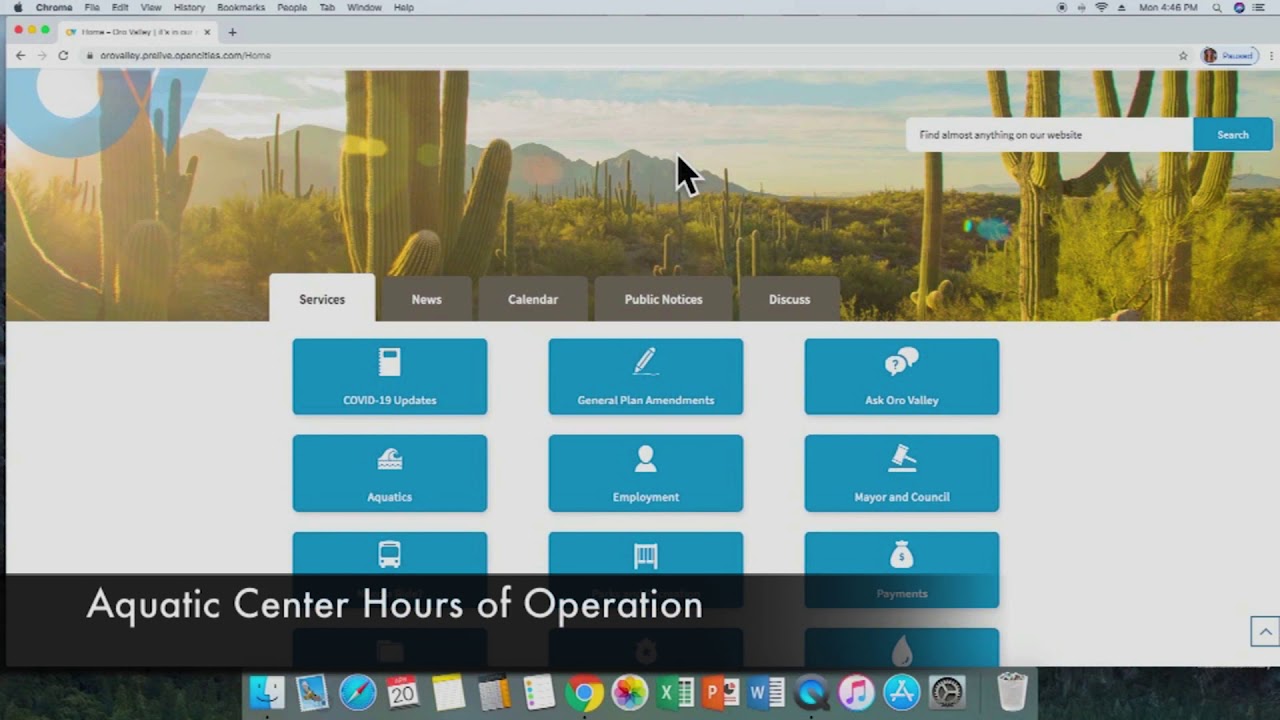1280x720 pixels.
Task: Open the Trash in the dock
Action: [1012, 692]
